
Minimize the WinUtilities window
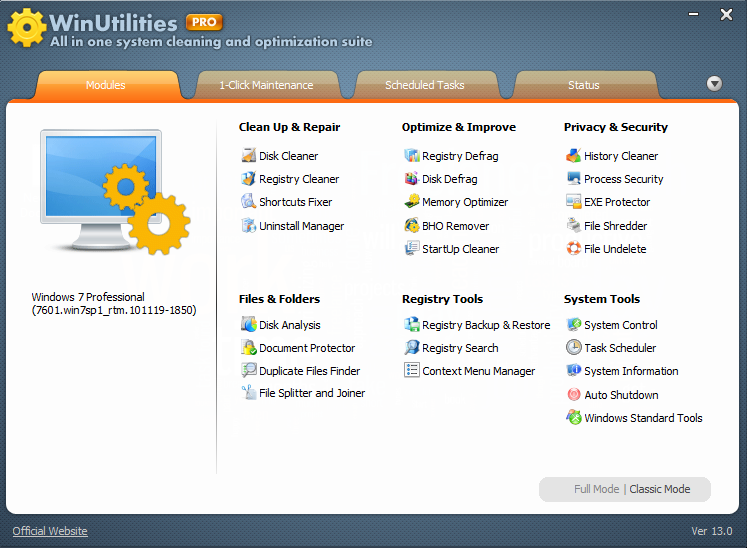pyautogui.click(x=694, y=14)
